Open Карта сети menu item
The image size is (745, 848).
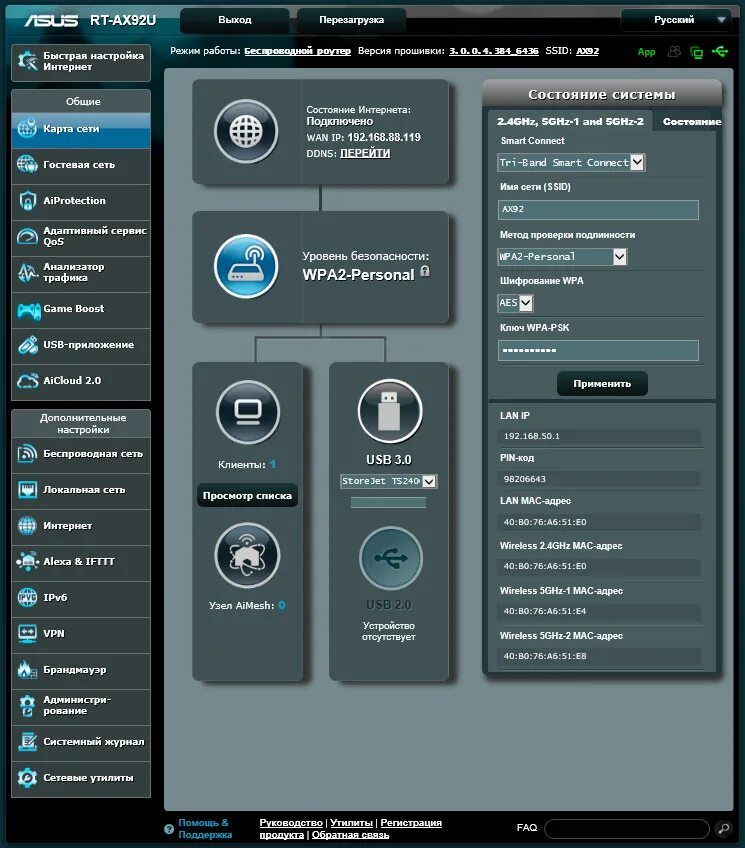(81, 130)
